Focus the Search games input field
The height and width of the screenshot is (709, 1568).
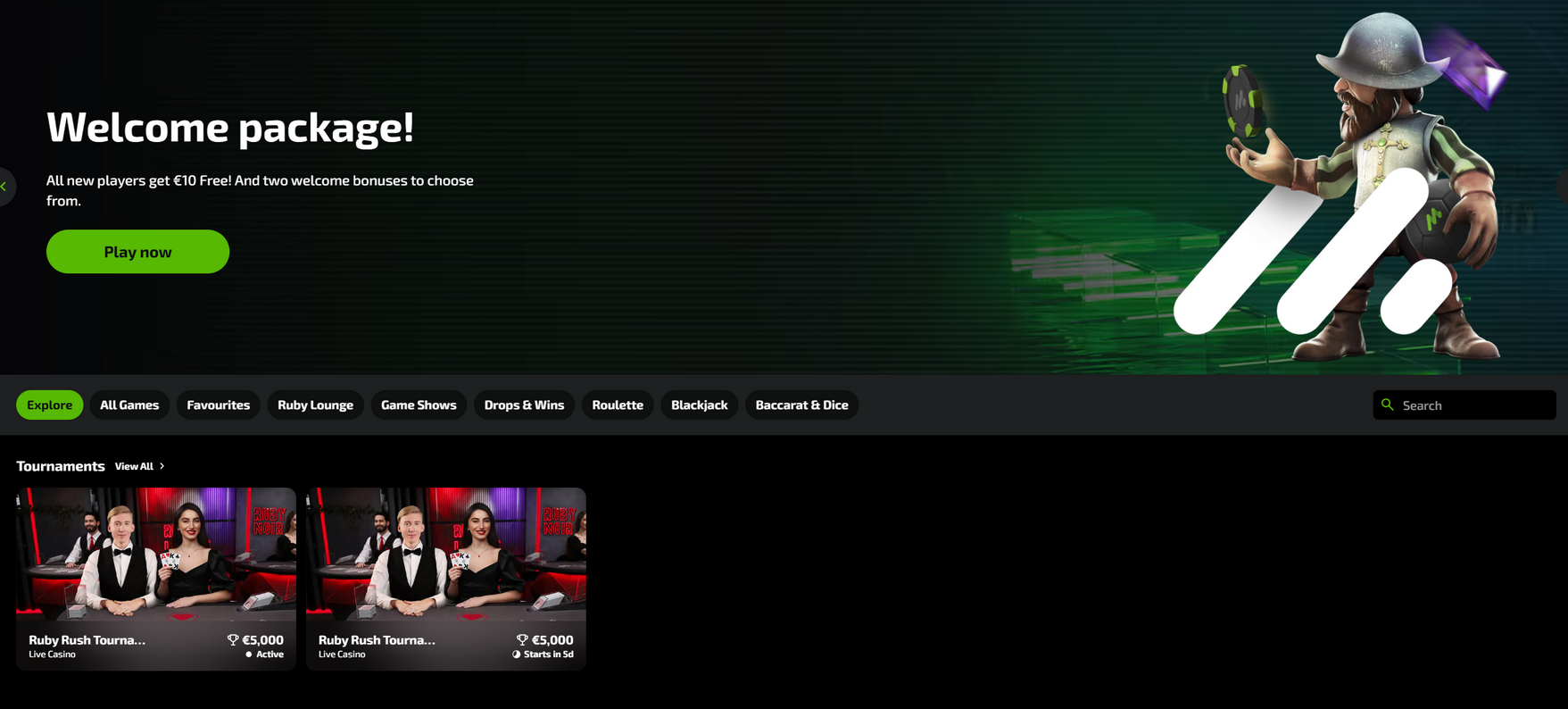tap(1473, 405)
